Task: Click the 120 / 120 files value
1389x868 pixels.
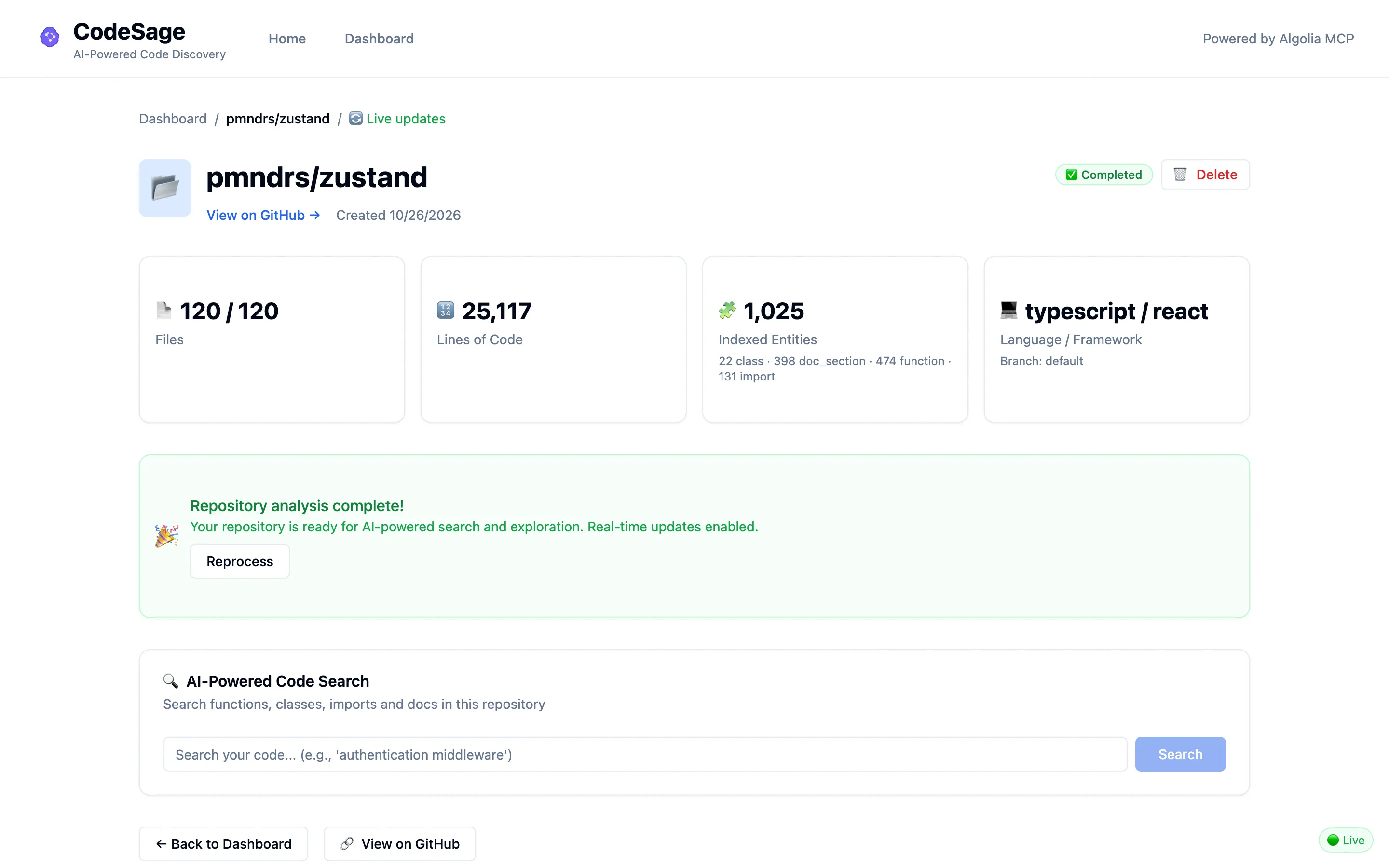Action: click(x=229, y=311)
